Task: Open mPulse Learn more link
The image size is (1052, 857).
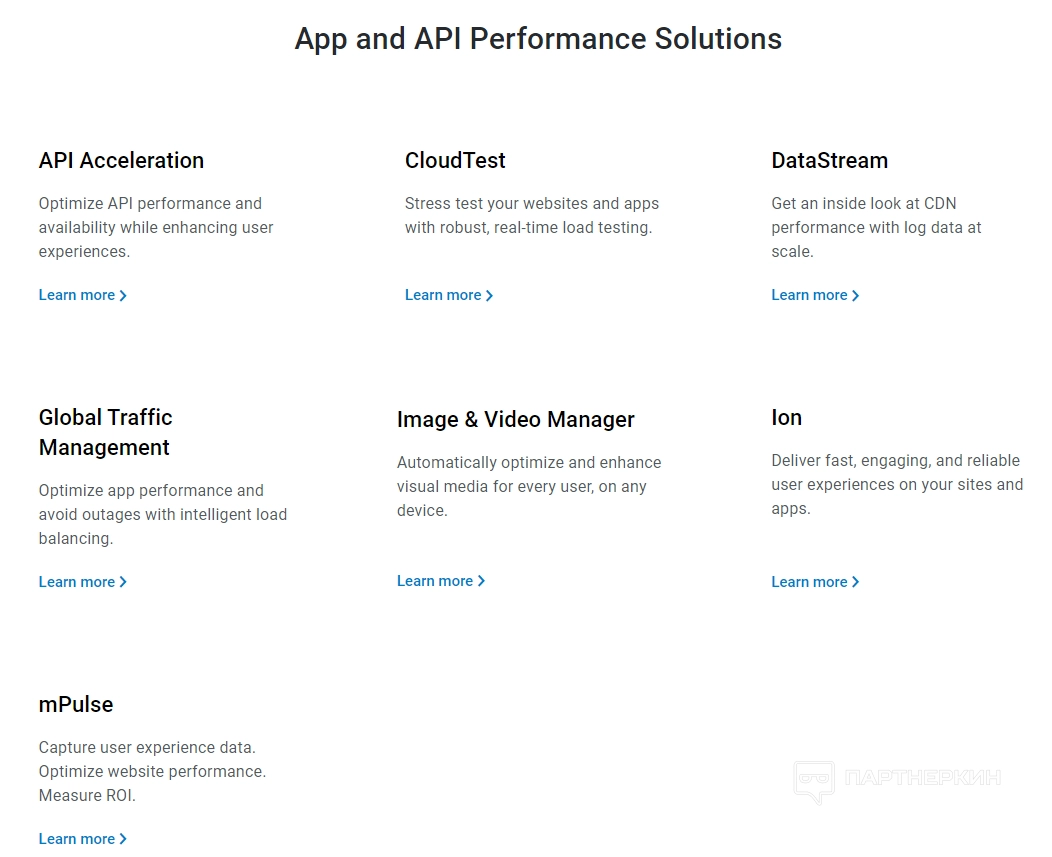Action: pyautogui.click(x=77, y=839)
